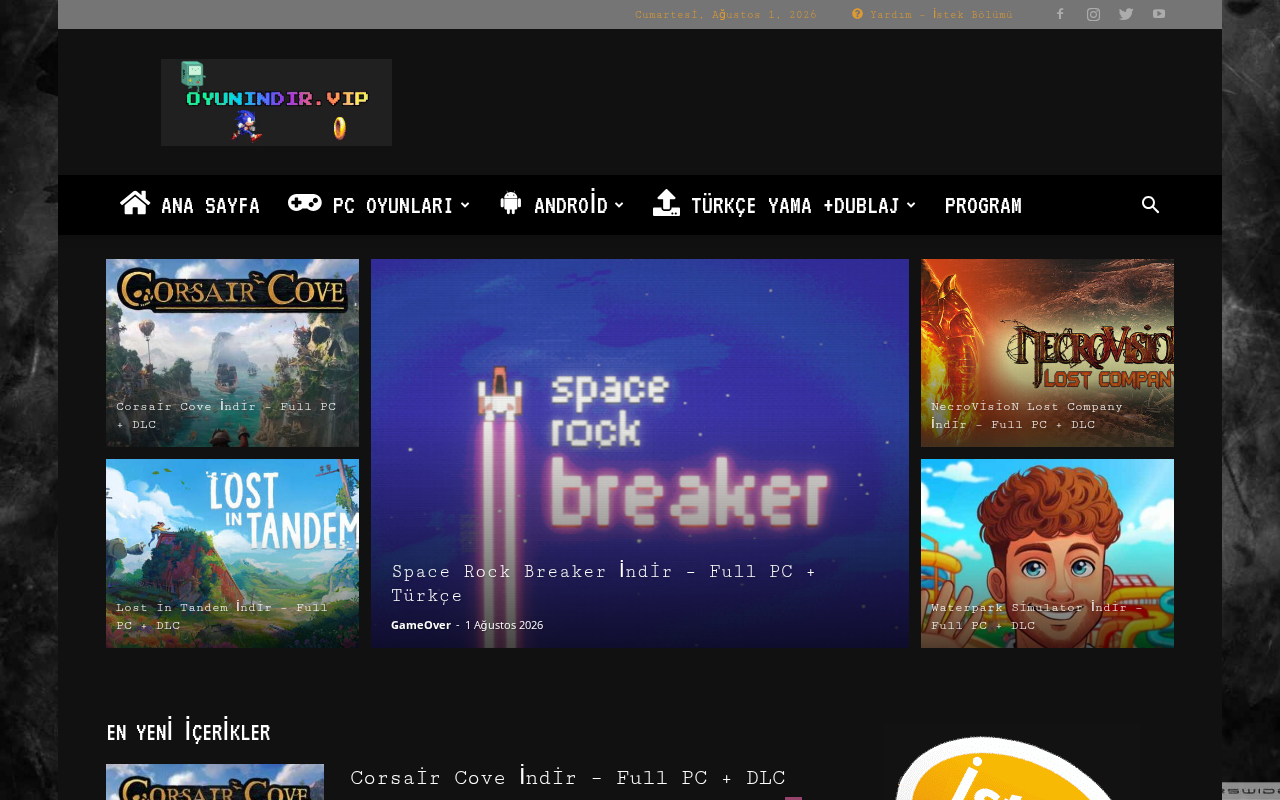Go to the Ana Sayfa menu item

tap(210, 206)
